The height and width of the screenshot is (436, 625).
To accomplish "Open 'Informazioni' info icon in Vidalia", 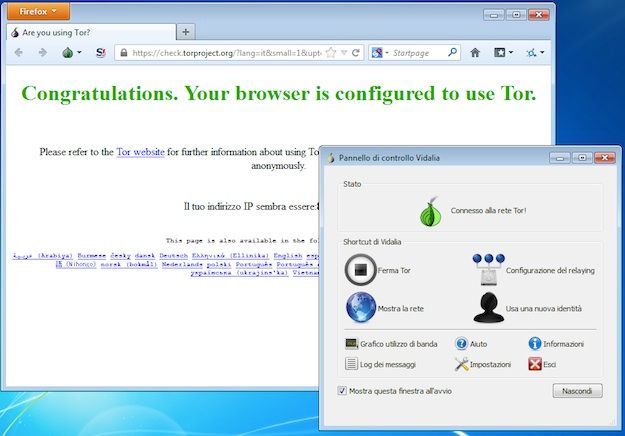I will 535,344.
